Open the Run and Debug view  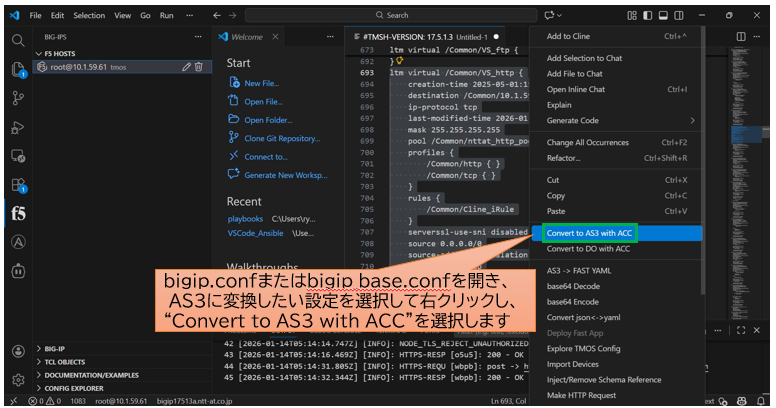[x=18, y=127]
